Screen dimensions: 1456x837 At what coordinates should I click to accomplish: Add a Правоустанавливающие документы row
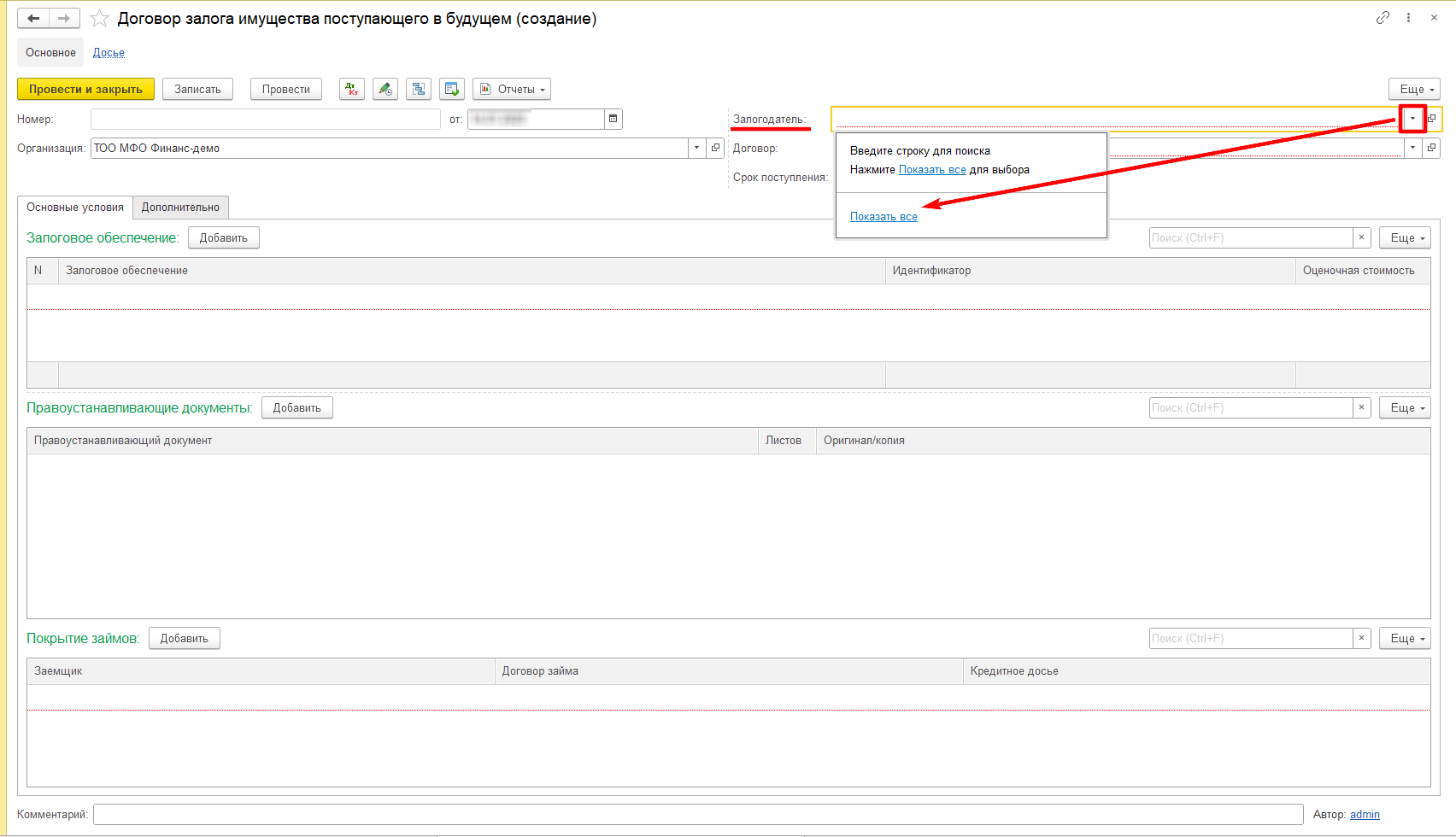[297, 407]
